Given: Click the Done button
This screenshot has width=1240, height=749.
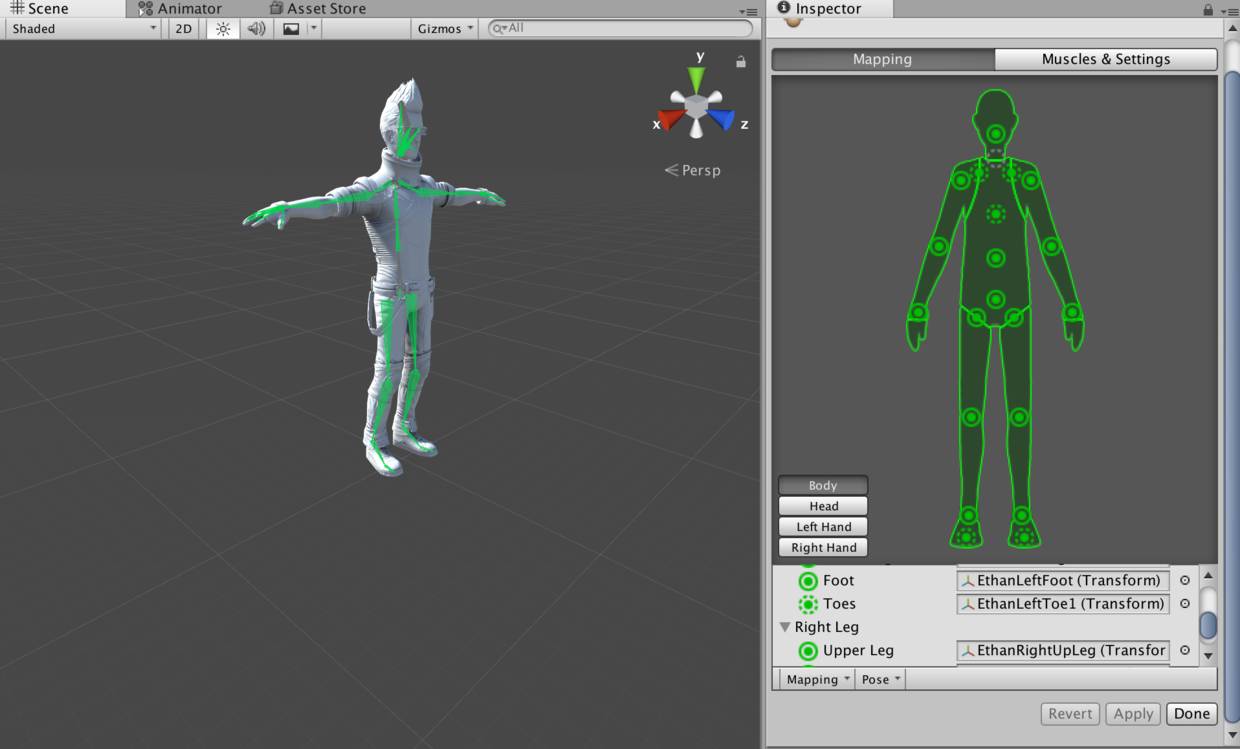Looking at the screenshot, I should (1192, 714).
